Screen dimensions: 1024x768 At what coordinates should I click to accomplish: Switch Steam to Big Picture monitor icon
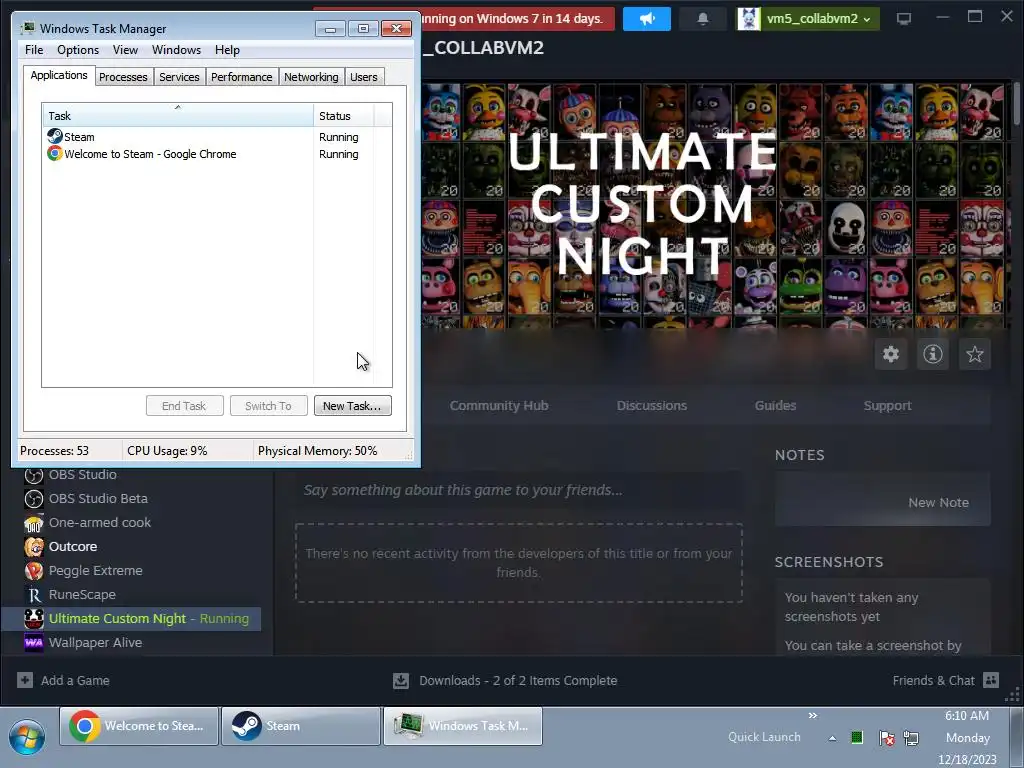pos(904,18)
